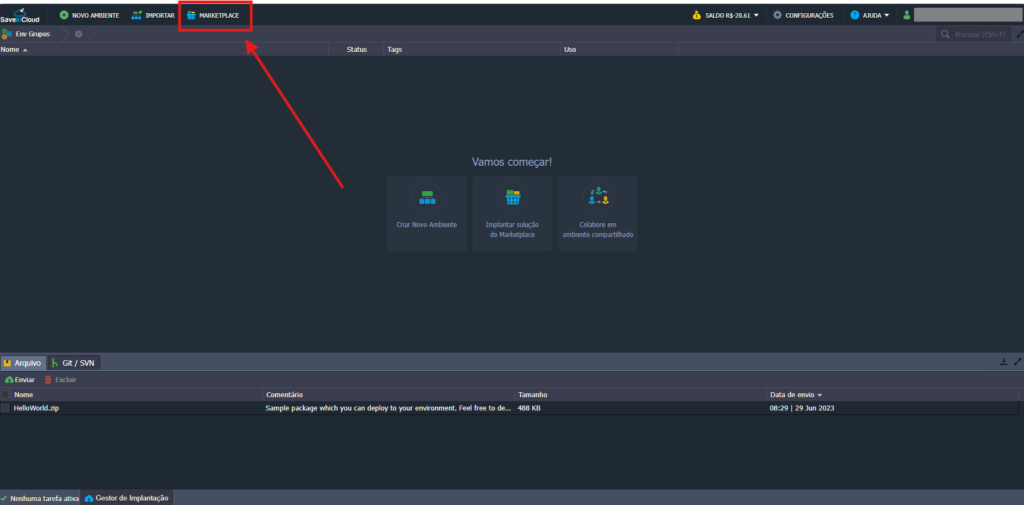Click the Novo Ambiente button
This screenshot has width=1024, height=505.
tap(90, 15)
